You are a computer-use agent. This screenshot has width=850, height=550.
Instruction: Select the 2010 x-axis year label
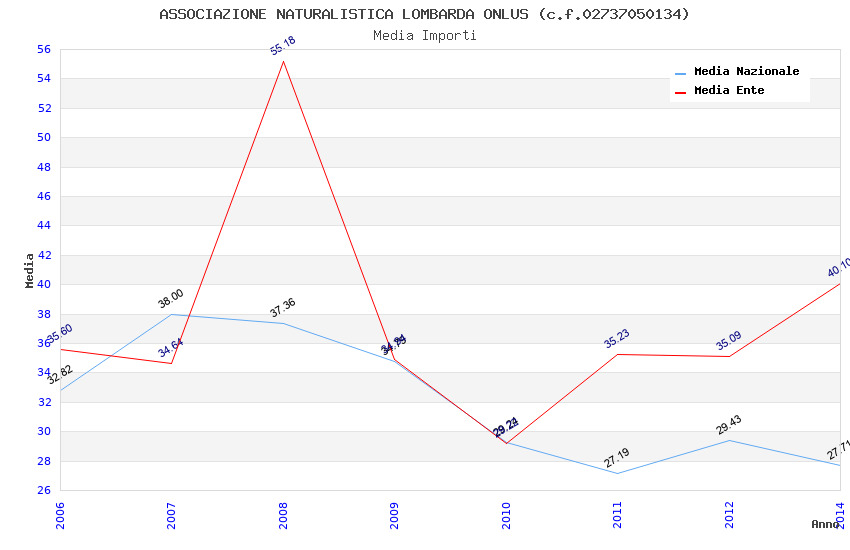pos(506,515)
